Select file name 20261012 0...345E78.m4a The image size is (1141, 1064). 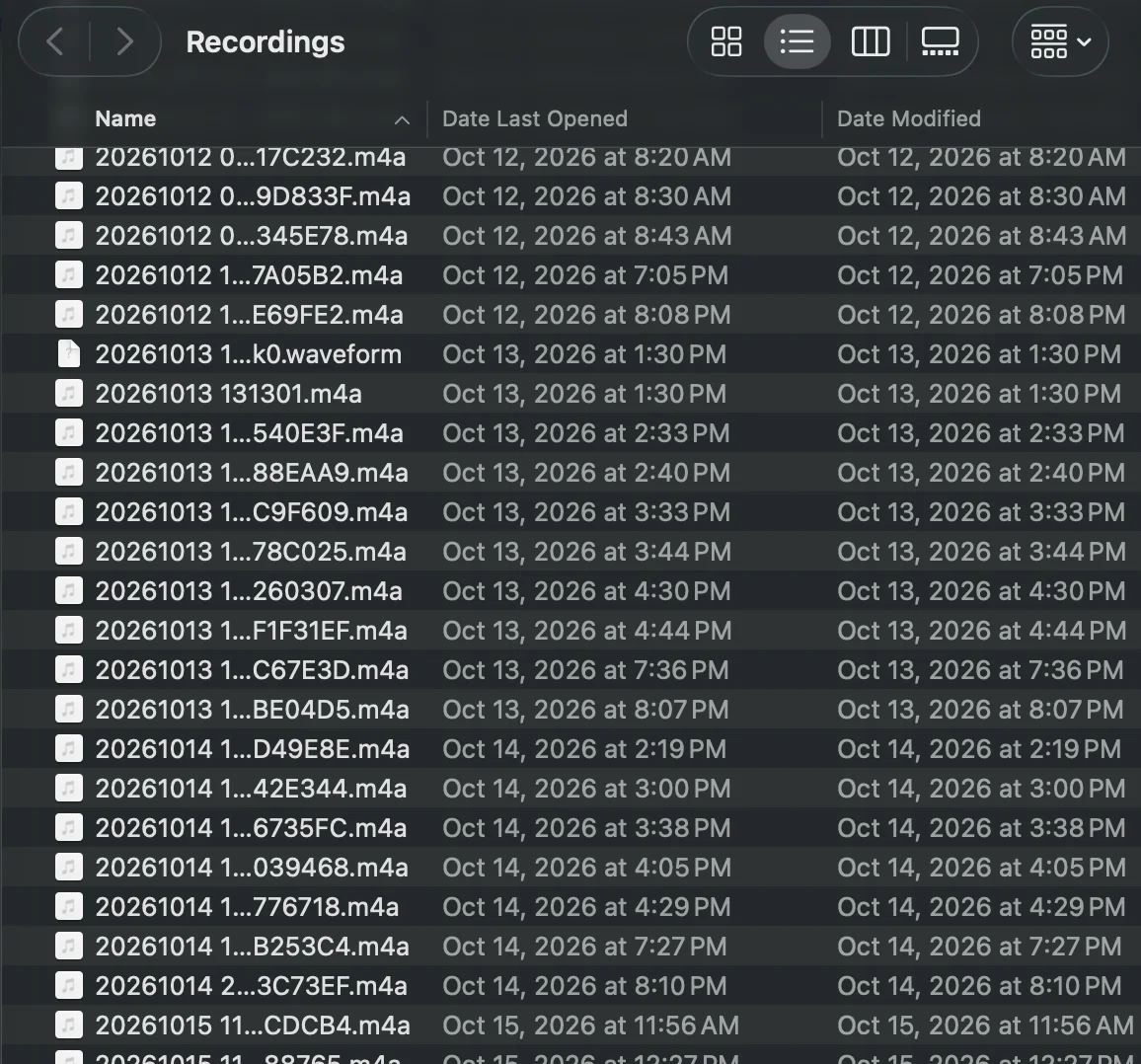point(252,236)
